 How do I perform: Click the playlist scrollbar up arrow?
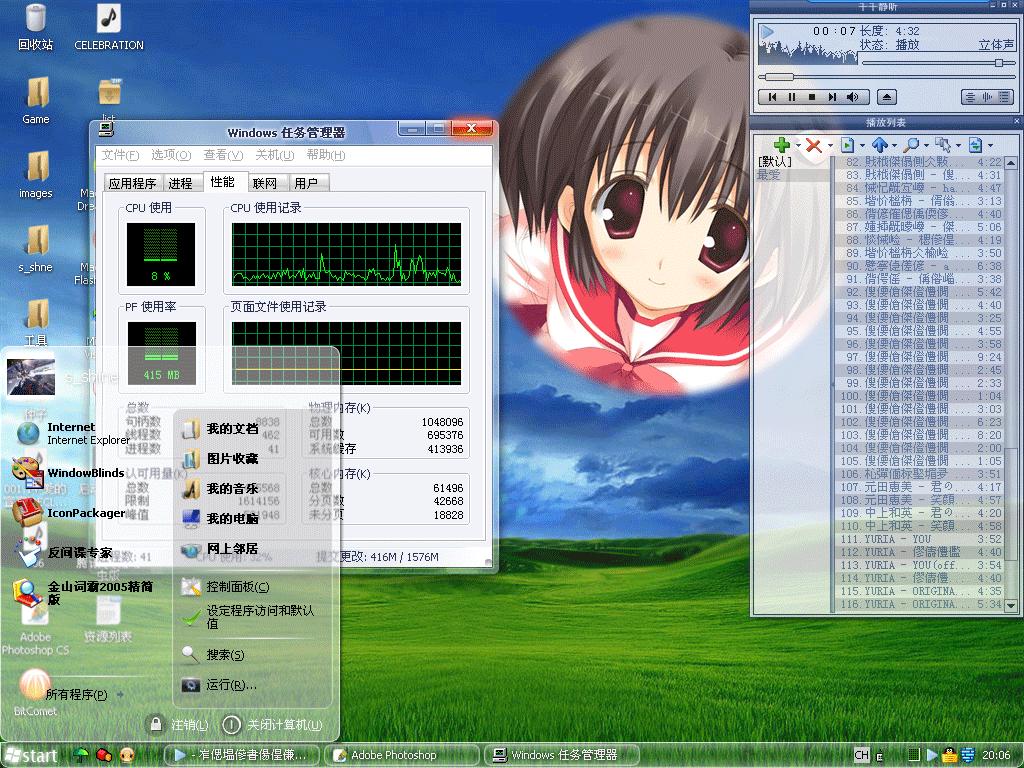(x=1011, y=163)
